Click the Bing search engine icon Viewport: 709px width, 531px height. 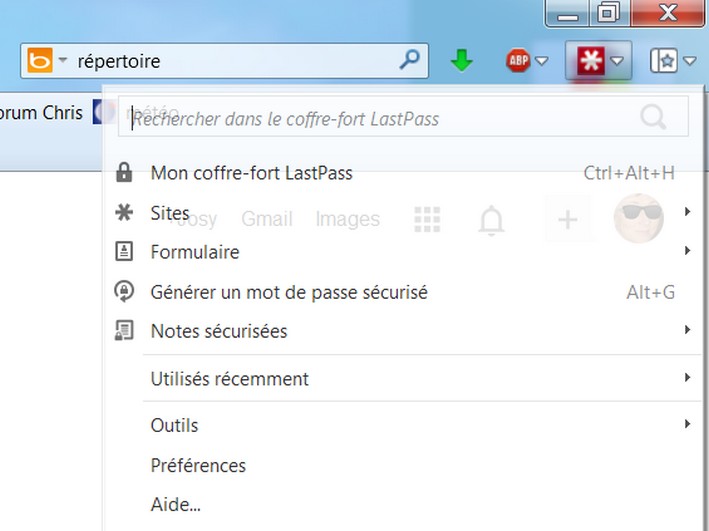[40, 60]
